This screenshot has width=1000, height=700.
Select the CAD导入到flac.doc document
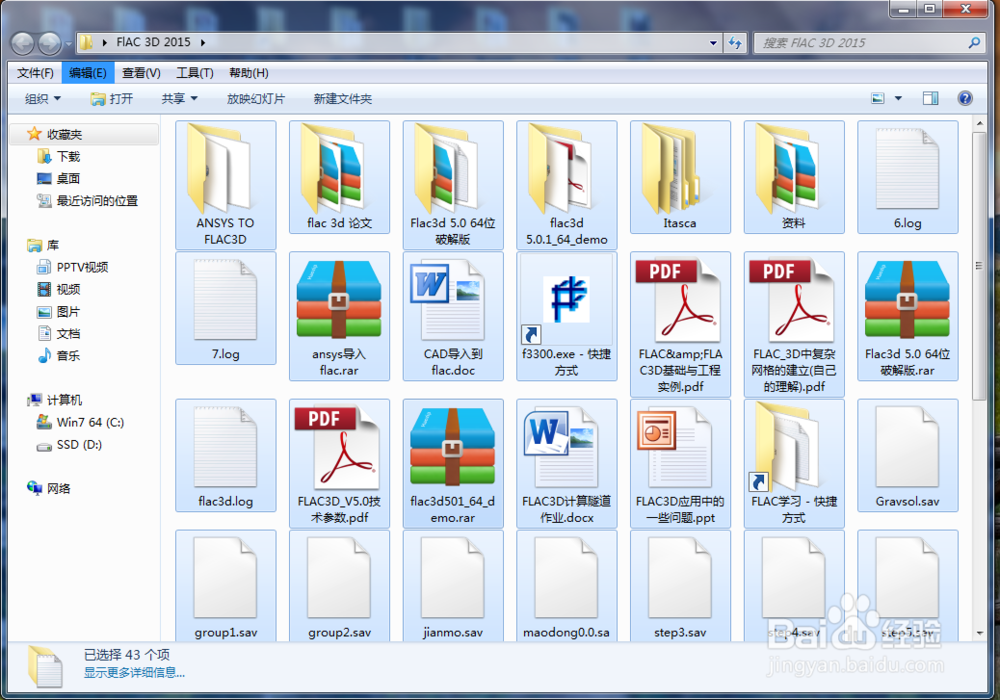point(453,316)
